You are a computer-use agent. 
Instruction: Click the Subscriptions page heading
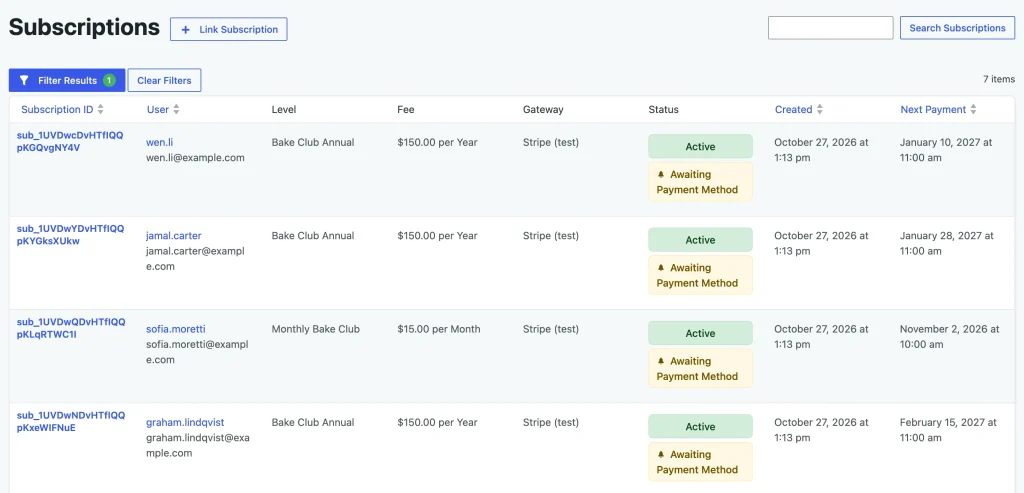click(x=84, y=27)
